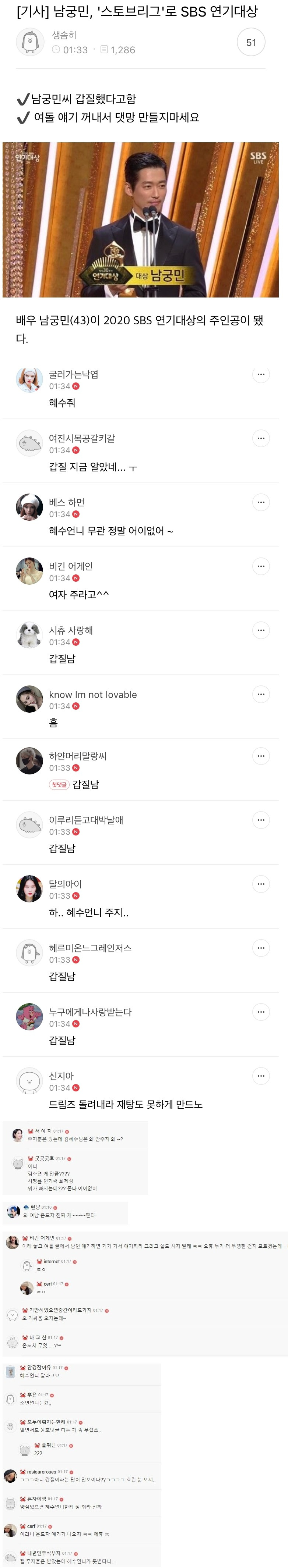Image resolution: width=288 pixels, height=1568 pixels.
Task: Open more options for 굴러가는낙엽's comment
Action: pos(260,374)
